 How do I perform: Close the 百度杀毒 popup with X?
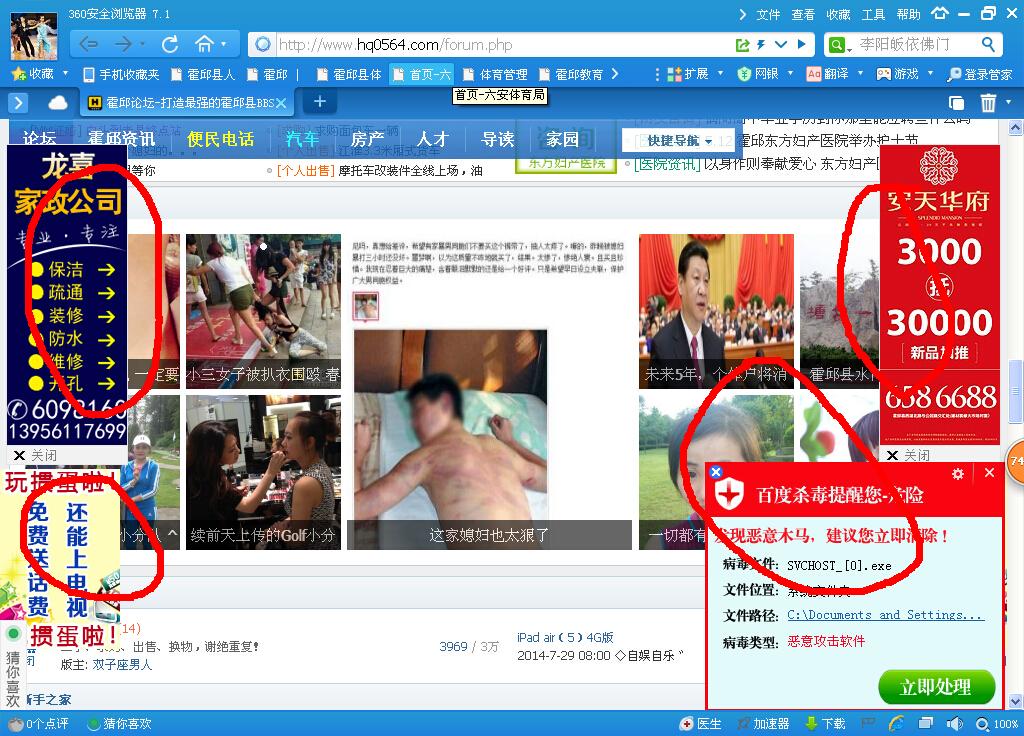pos(989,473)
